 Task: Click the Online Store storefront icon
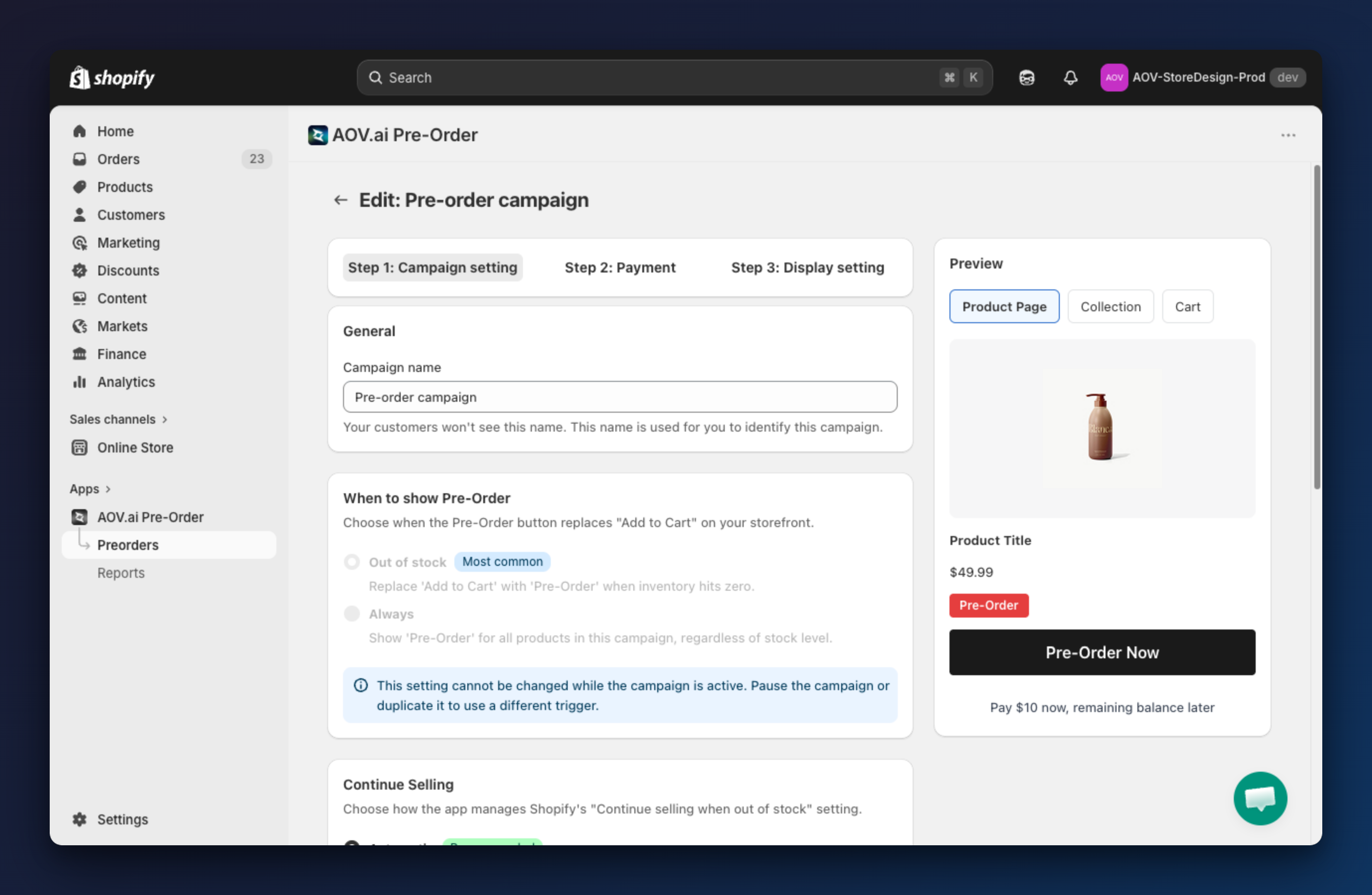coord(80,447)
